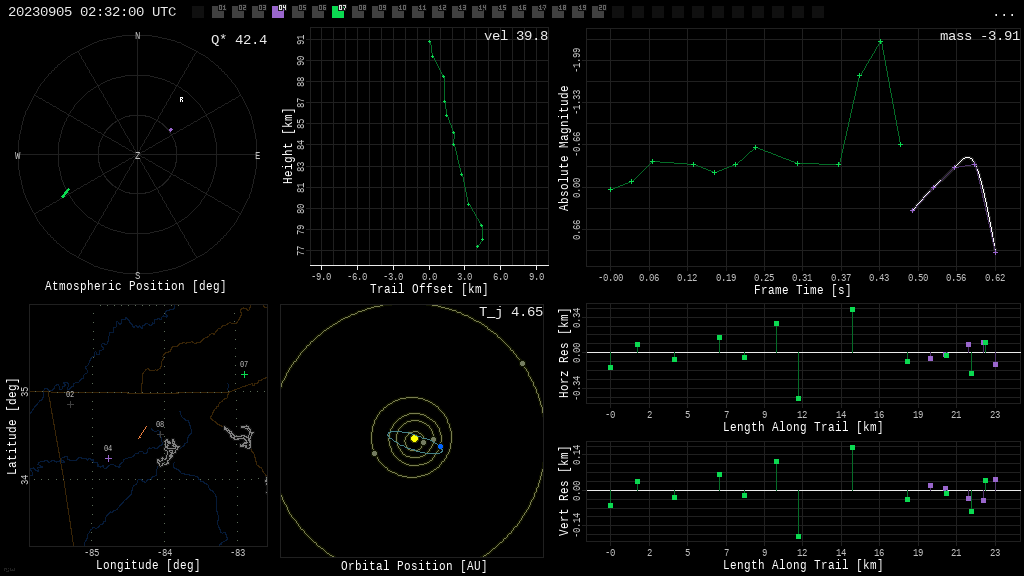Click the Frame Time [s] axis label
1024x576 pixels.
pos(803,289)
